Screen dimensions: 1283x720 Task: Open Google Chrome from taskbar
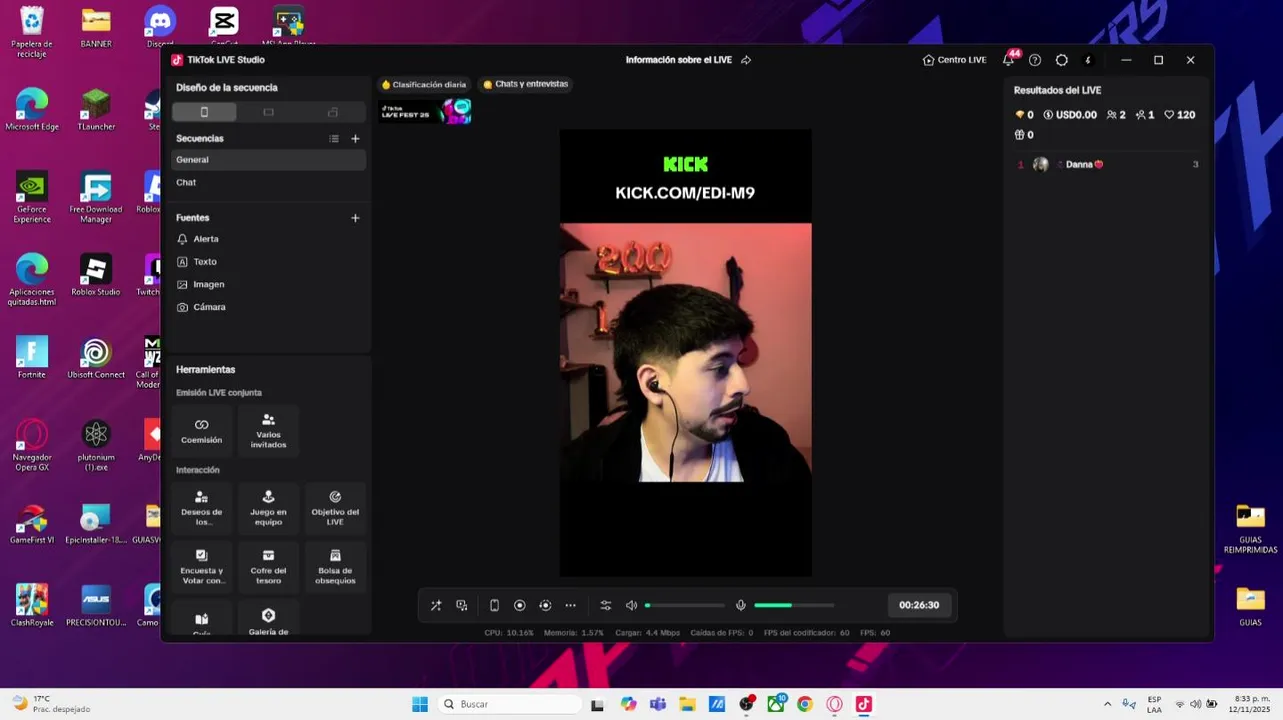pyautogui.click(x=805, y=704)
